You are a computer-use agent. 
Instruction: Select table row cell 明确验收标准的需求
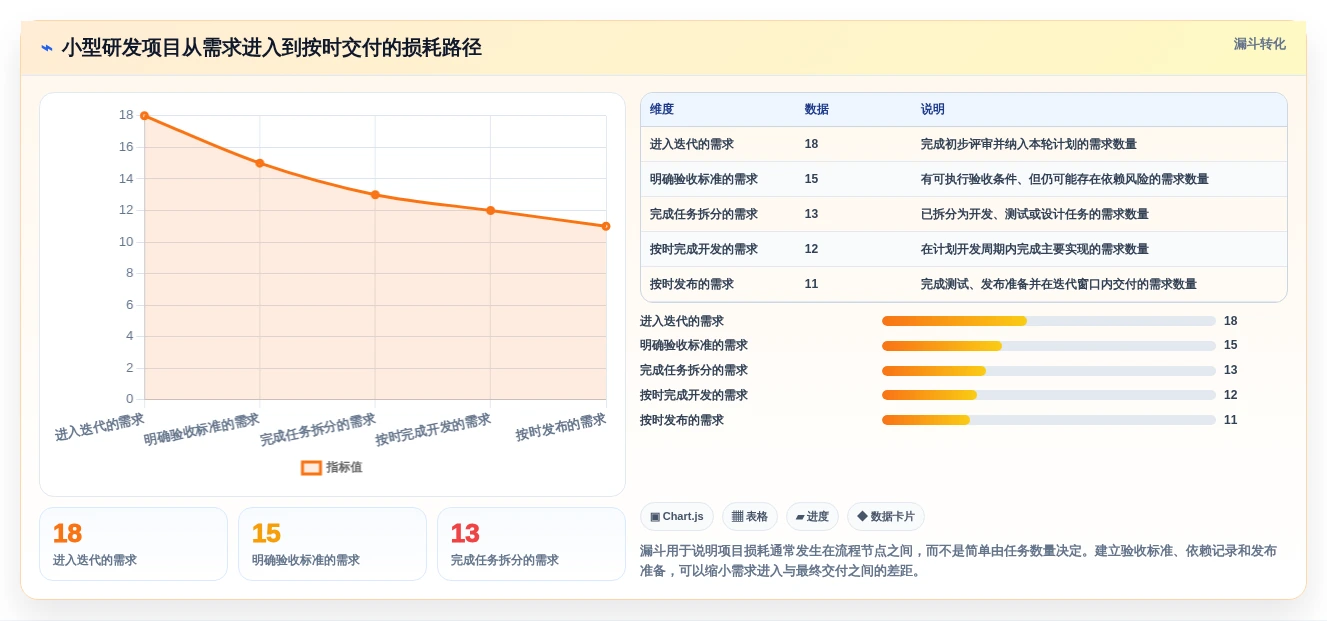click(704, 179)
